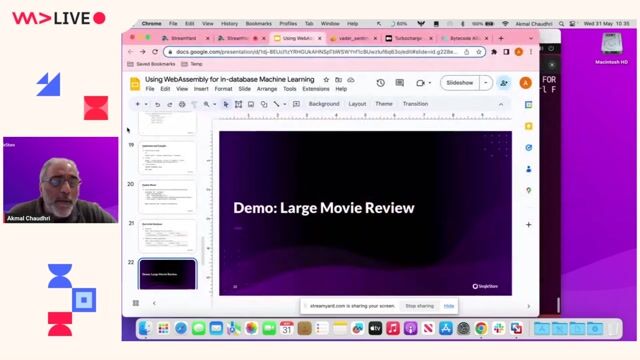Click the zoom magnifier icon

[x=207, y=104]
